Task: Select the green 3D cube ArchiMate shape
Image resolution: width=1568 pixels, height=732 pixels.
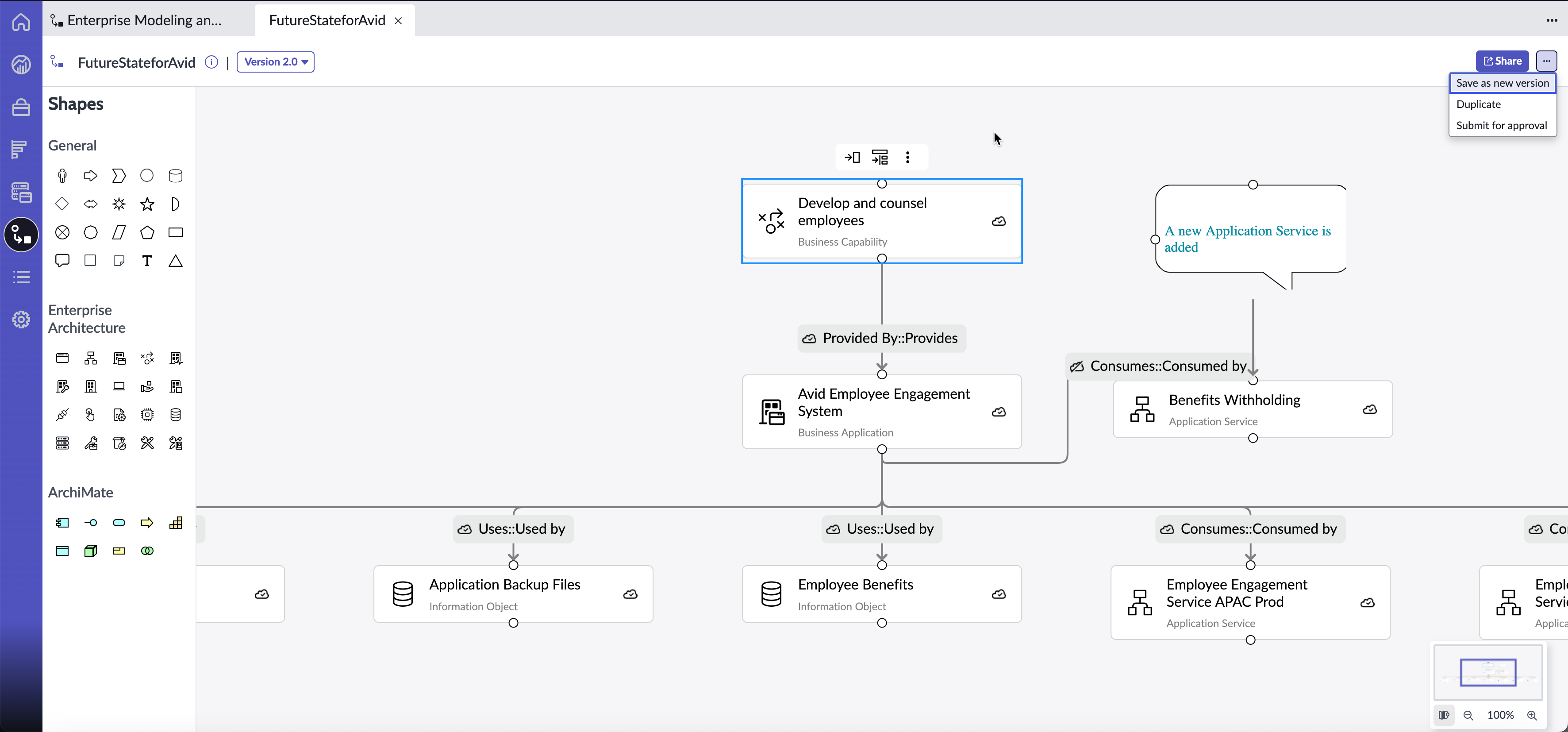Action: coord(91,551)
